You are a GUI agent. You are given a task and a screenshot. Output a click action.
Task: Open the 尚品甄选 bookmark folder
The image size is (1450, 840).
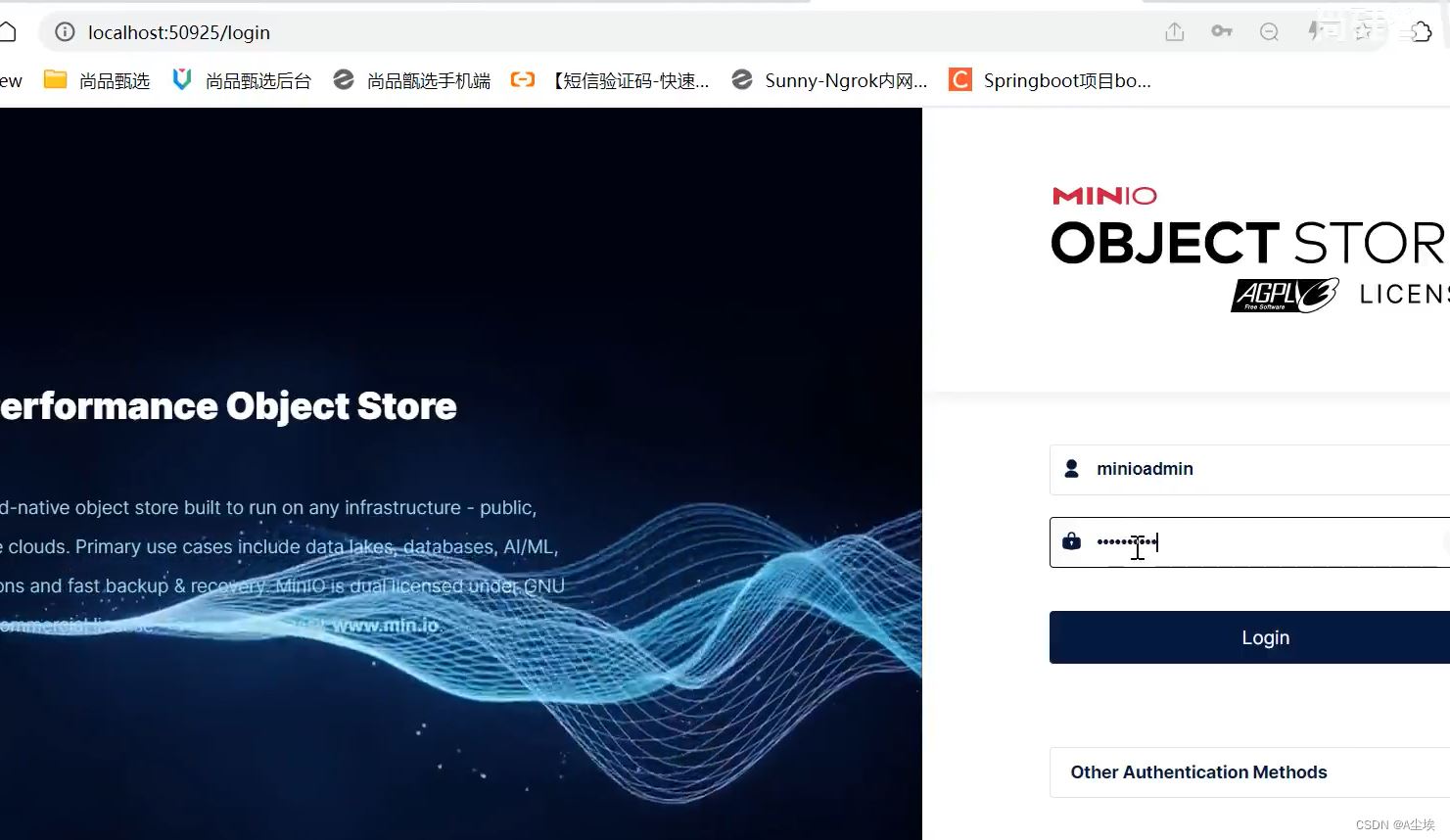(x=97, y=80)
